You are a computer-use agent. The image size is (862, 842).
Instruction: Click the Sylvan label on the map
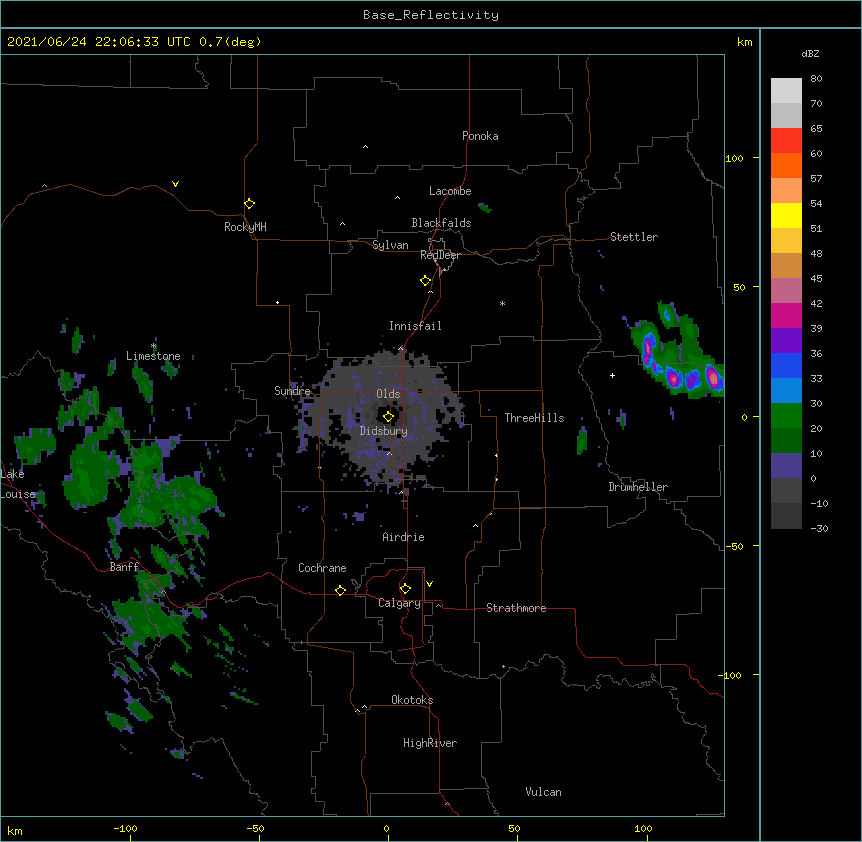(x=390, y=245)
